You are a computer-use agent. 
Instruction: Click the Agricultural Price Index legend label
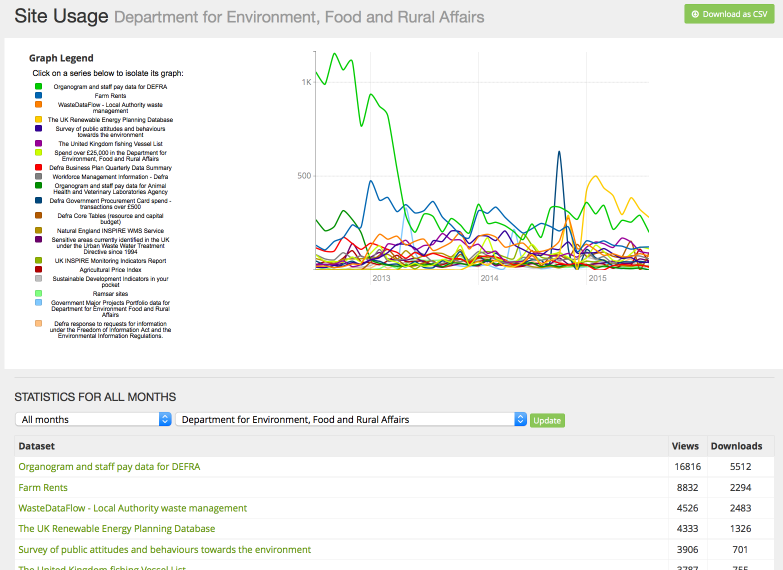coord(110,270)
